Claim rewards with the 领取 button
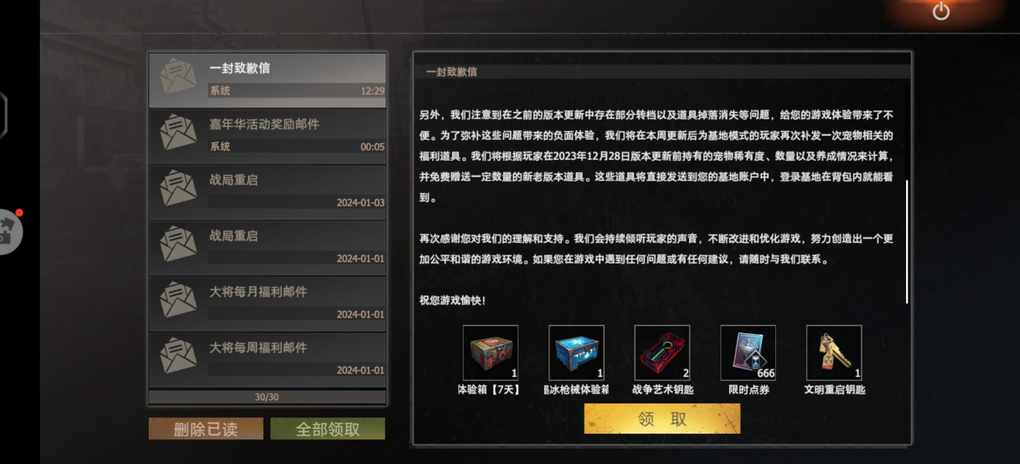The image size is (1020, 464). [662, 418]
